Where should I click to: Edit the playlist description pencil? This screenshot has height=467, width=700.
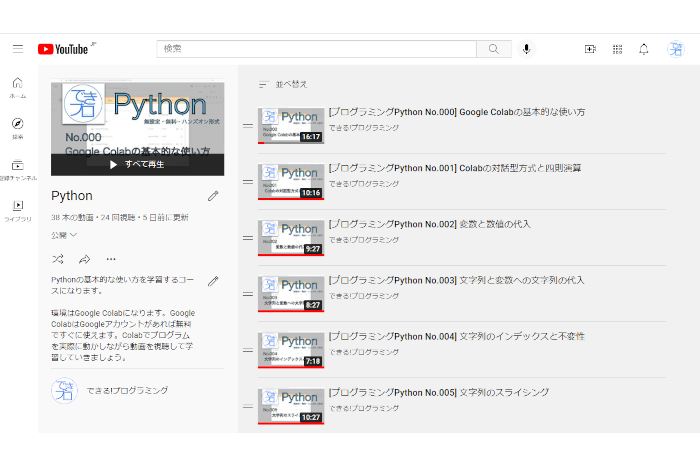[x=213, y=281]
